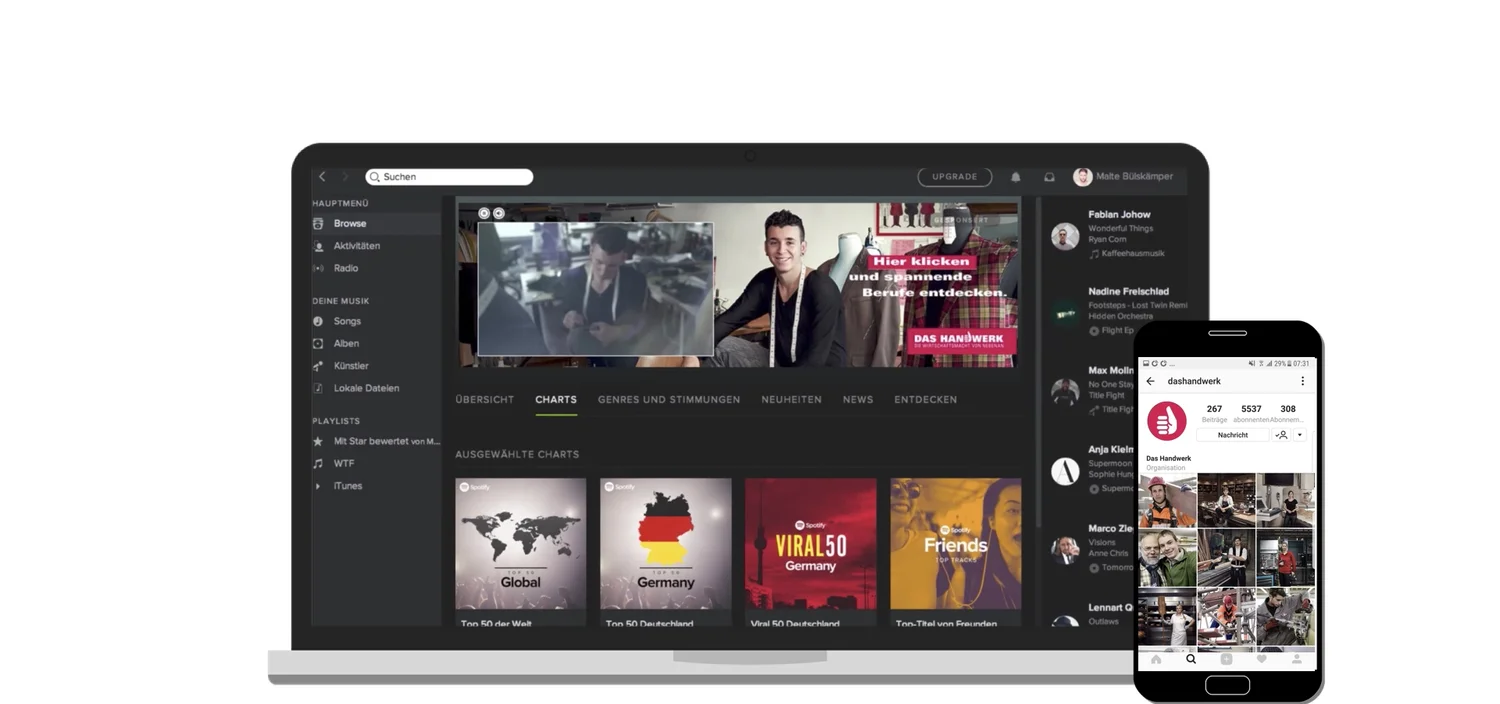Click the Upgrade button
The width and height of the screenshot is (1500, 704).
click(x=955, y=177)
